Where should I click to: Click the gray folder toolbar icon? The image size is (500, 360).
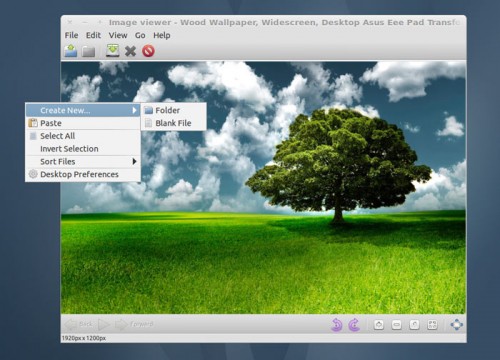(x=88, y=51)
